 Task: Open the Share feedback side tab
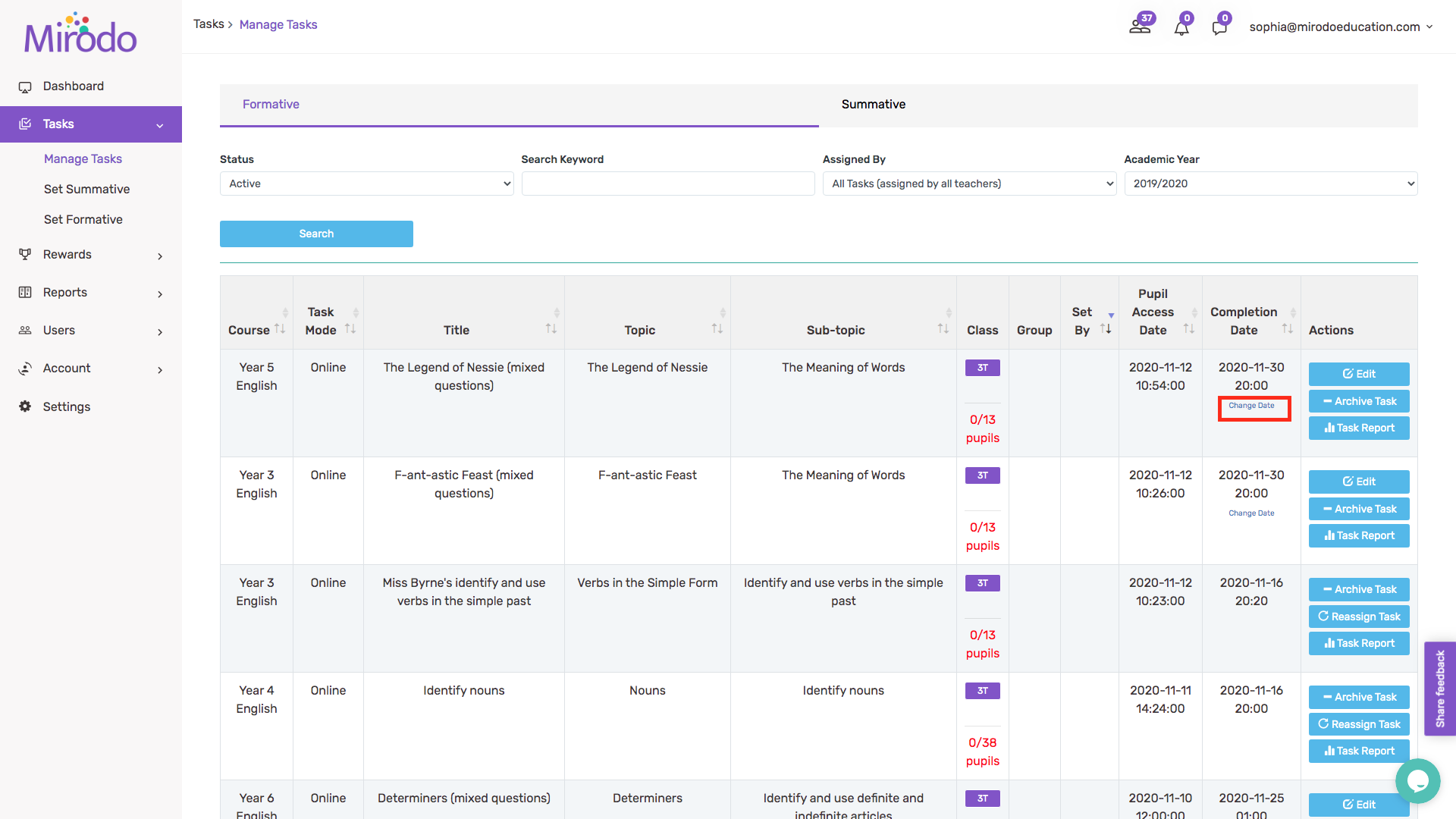[x=1440, y=689]
